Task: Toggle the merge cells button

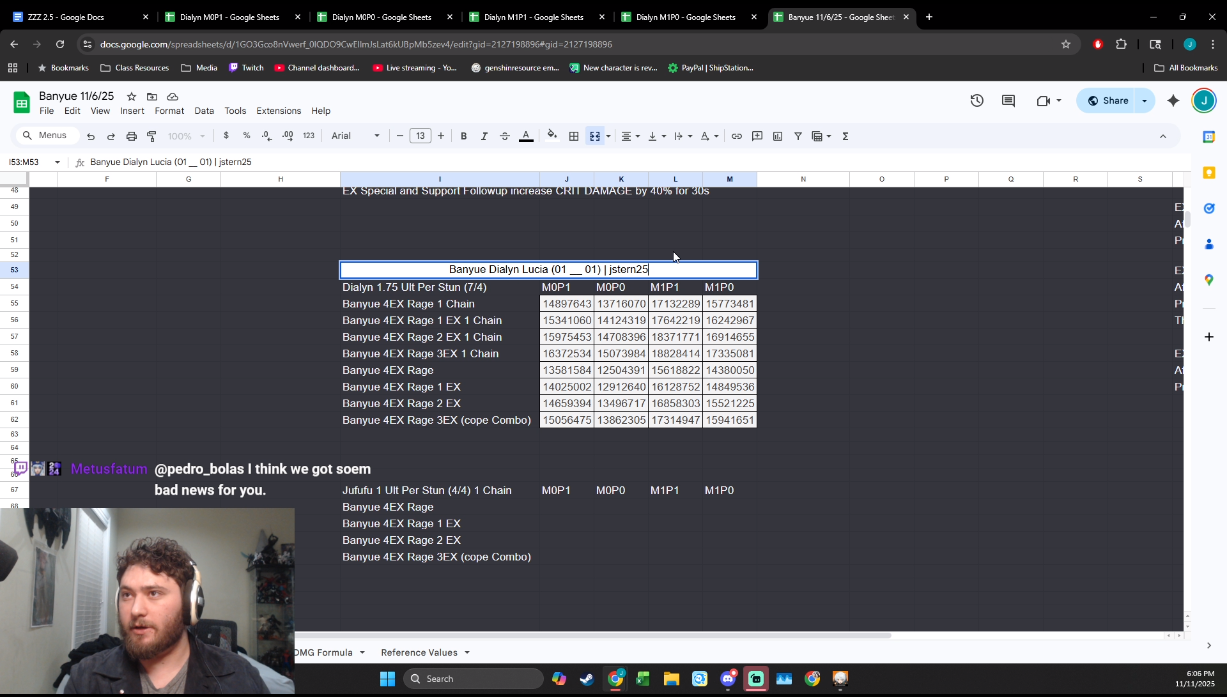Action: pos(595,136)
